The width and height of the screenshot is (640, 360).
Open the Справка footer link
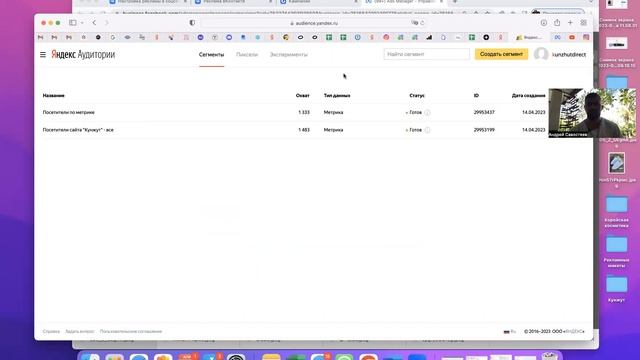[x=51, y=331]
